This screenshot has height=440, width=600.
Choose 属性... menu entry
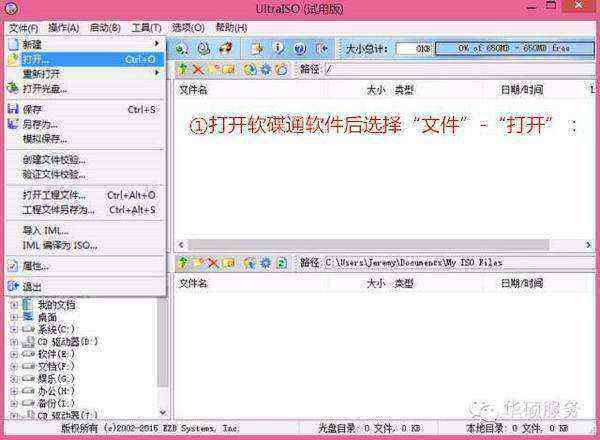point(85,266)
